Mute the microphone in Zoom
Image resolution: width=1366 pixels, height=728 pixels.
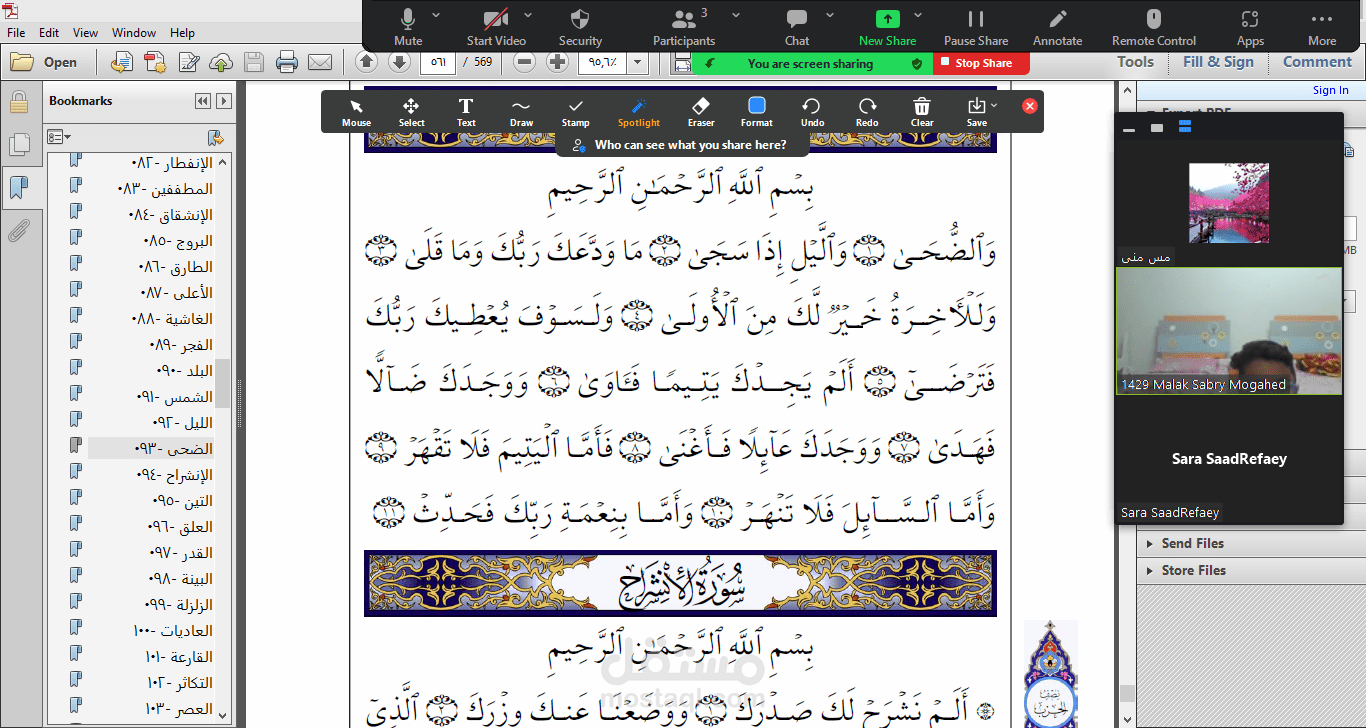point(408,27)
